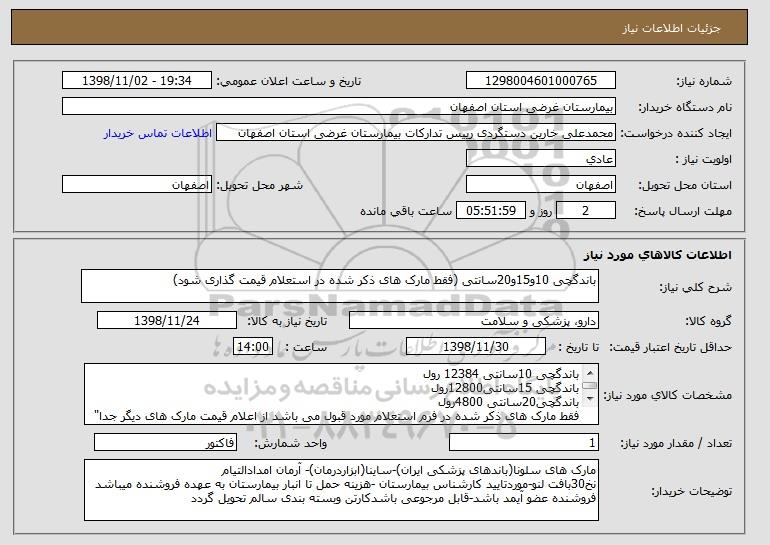Click request creator field 'محمدعلی خارین دستگردی'
770x545 pixels.
coord(416,133)
